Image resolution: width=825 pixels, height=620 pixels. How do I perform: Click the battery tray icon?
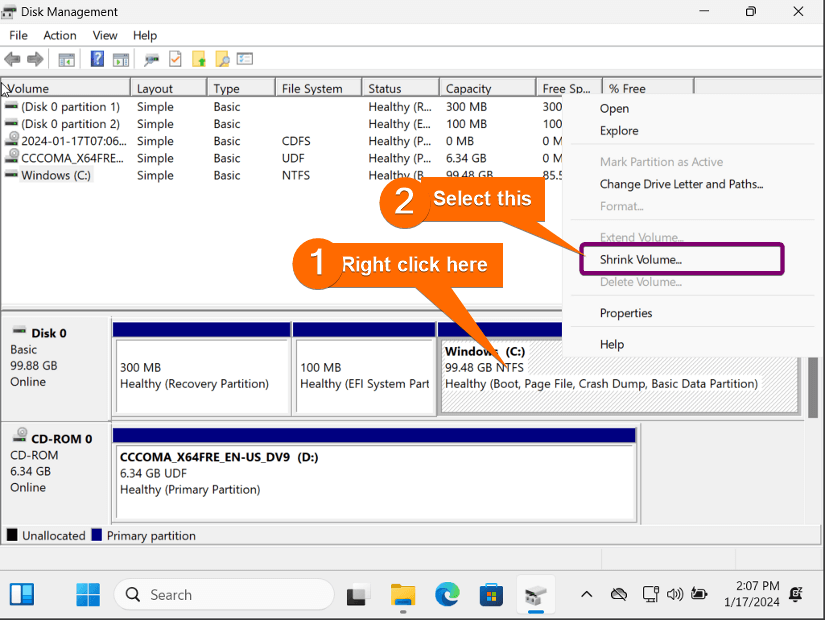[x=699, y=594]
